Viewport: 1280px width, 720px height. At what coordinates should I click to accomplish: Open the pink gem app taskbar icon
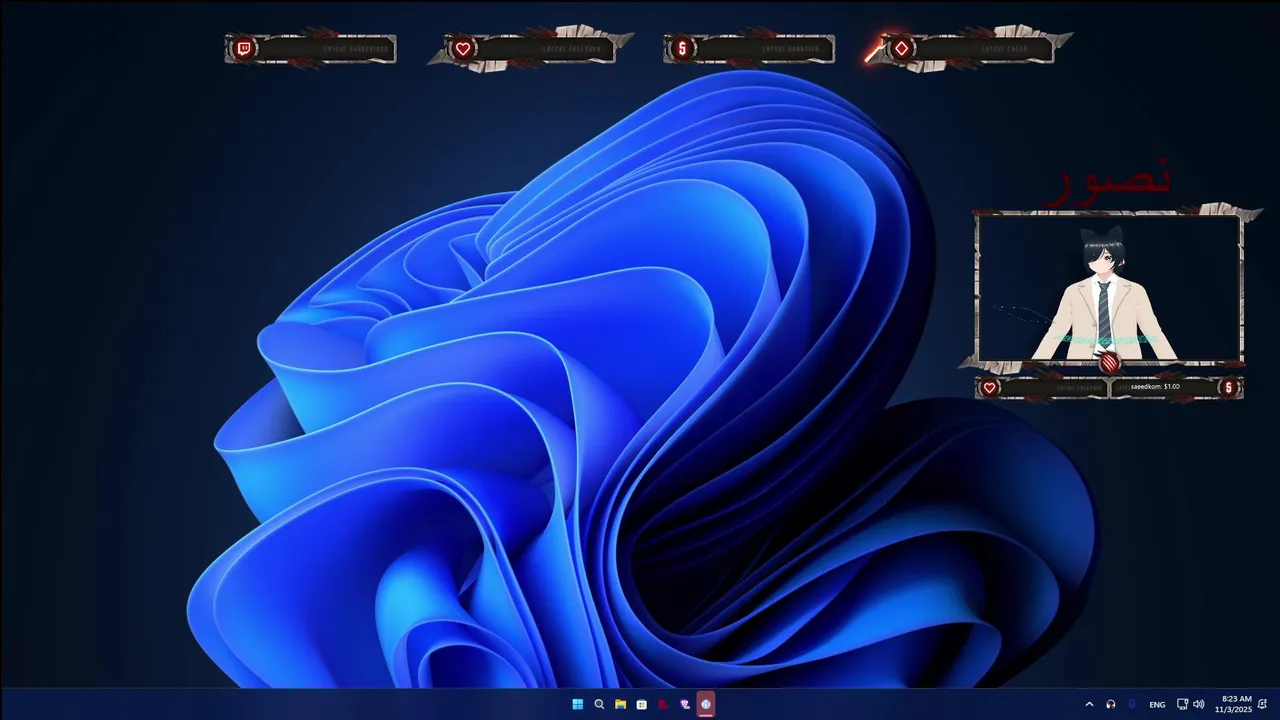tap(684, 704)
